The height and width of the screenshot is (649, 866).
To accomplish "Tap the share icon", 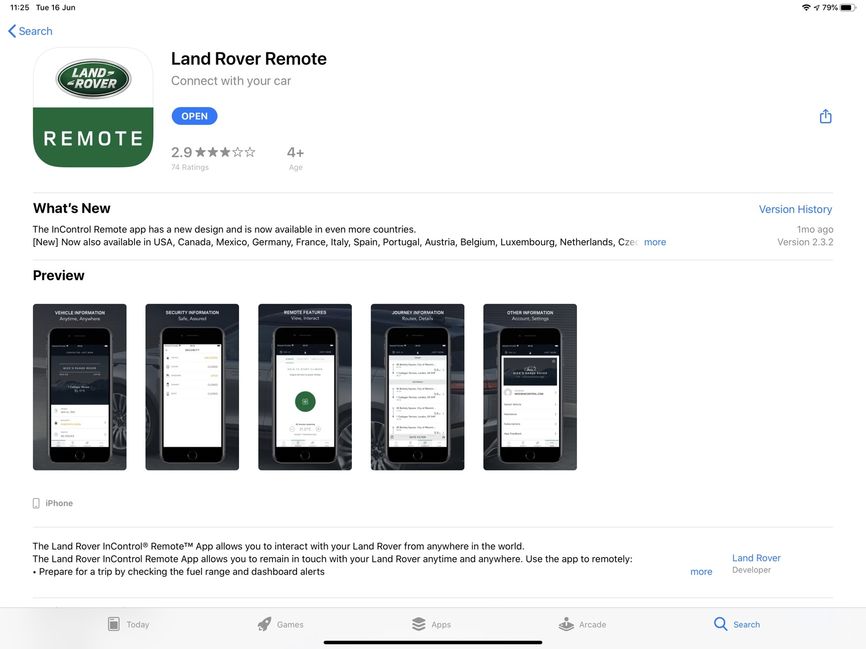I will [825, 116].
